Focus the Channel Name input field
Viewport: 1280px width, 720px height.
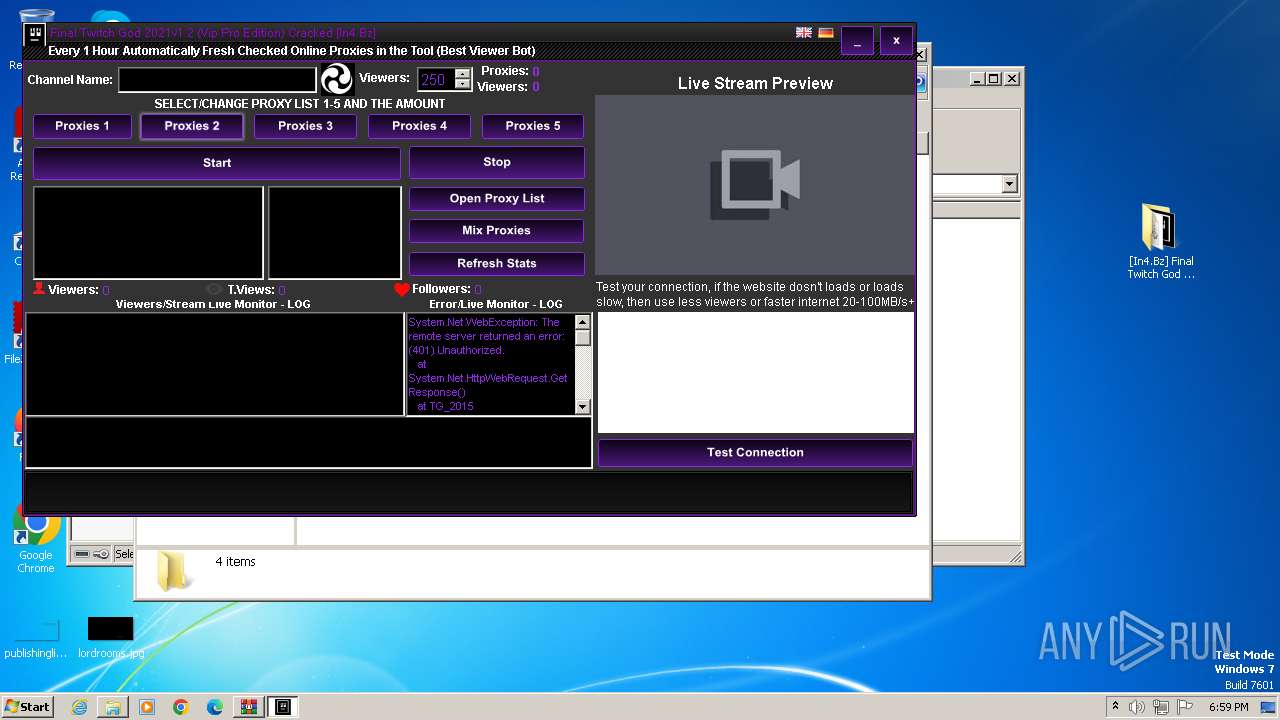click(x=217, y=79)
